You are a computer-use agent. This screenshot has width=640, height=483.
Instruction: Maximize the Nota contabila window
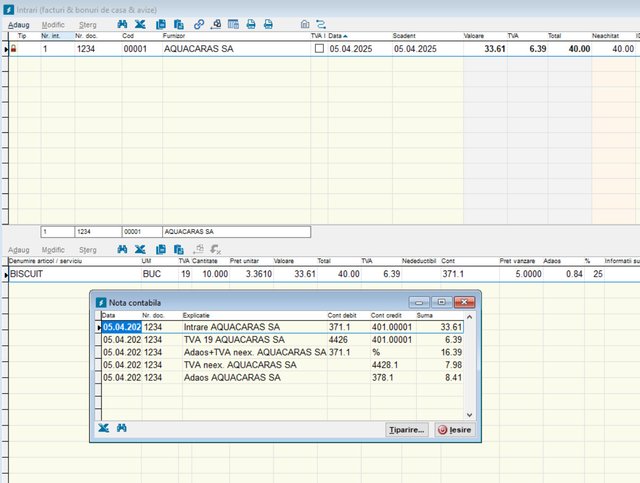(441, 302)
